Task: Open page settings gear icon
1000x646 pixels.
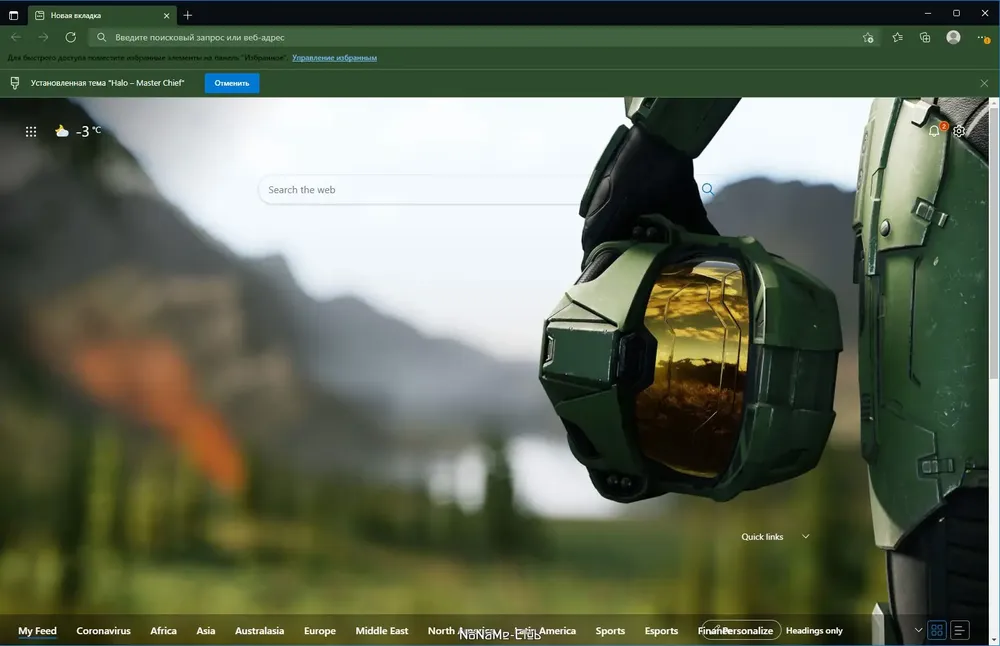Action: point(959,131)
